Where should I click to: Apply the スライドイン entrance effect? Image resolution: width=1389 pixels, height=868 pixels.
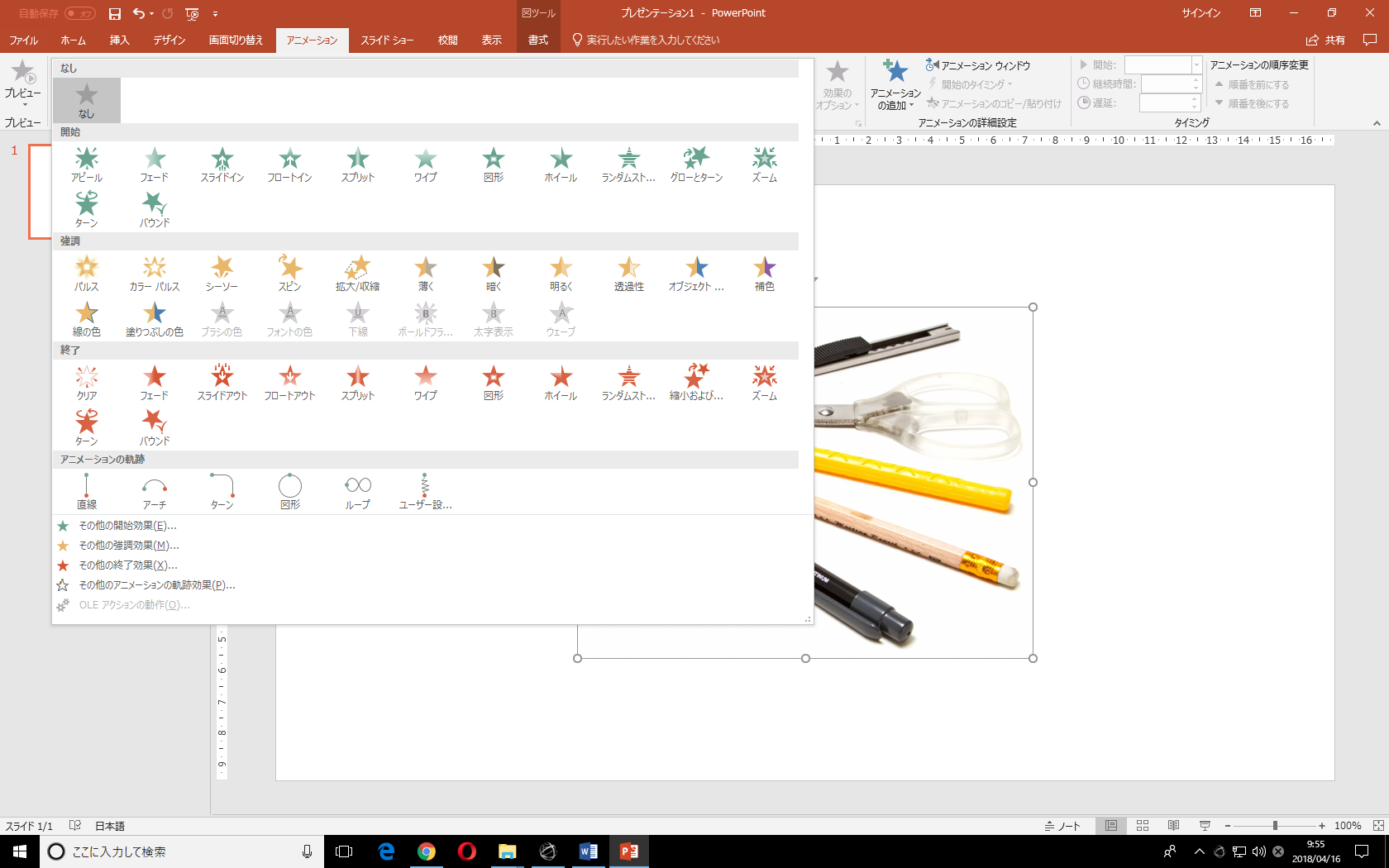(222, 165)
